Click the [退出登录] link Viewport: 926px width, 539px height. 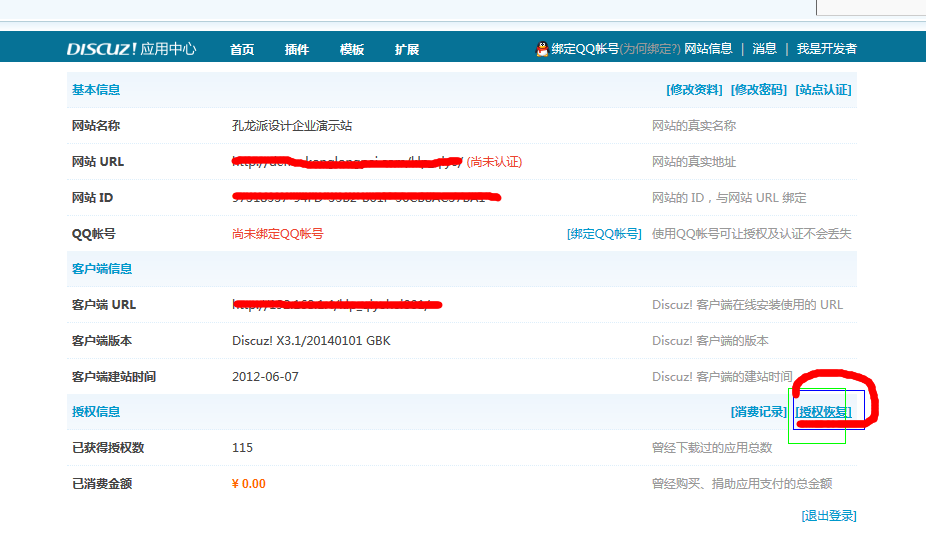(x=829, y=515)
